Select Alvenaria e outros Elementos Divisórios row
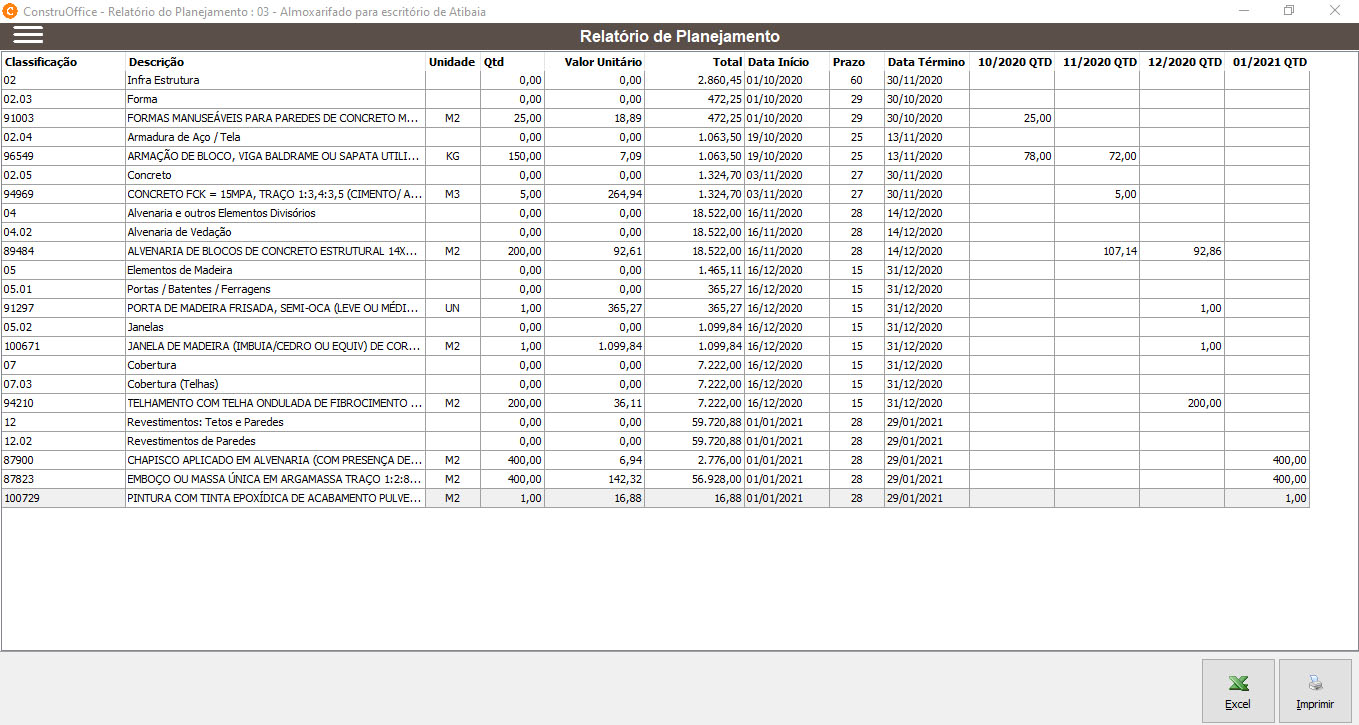 tap(655, 213)
